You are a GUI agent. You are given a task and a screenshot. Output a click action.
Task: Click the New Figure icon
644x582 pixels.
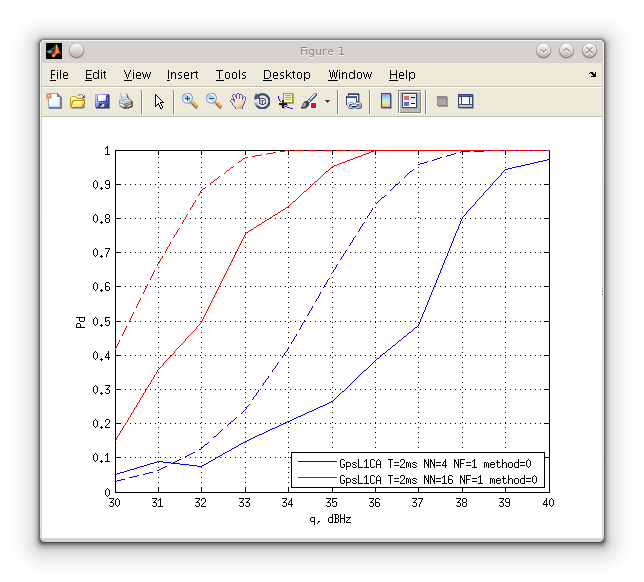tap(54, 101)
